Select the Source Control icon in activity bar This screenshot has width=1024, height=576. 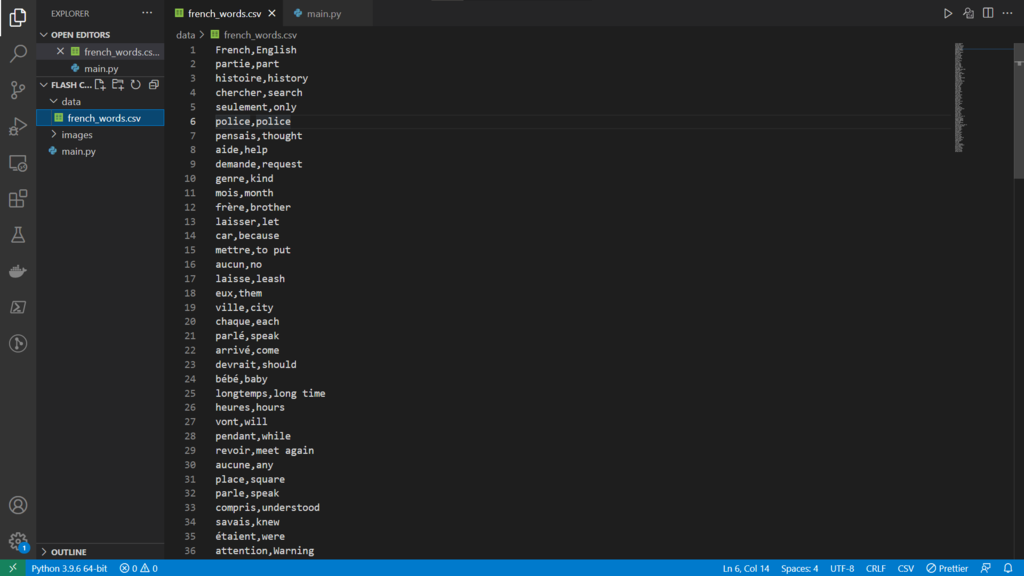(x=19, y=90)
